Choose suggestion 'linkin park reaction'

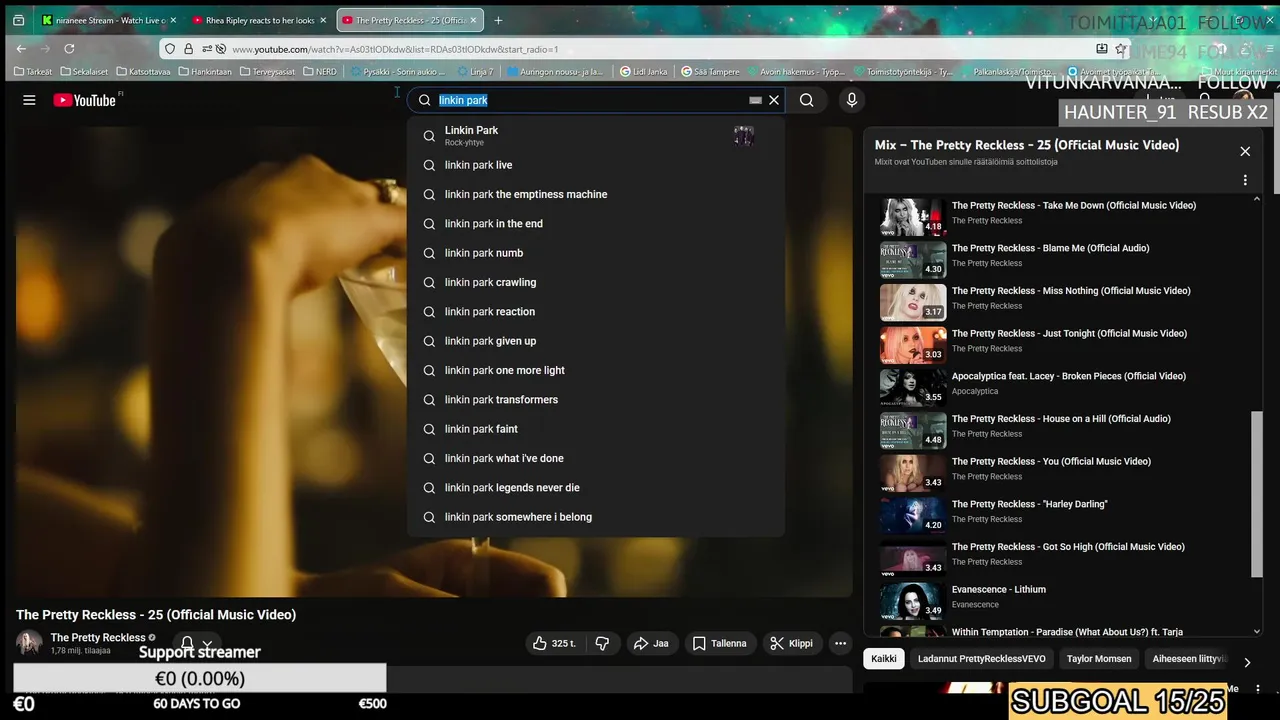tap(596, 312)
